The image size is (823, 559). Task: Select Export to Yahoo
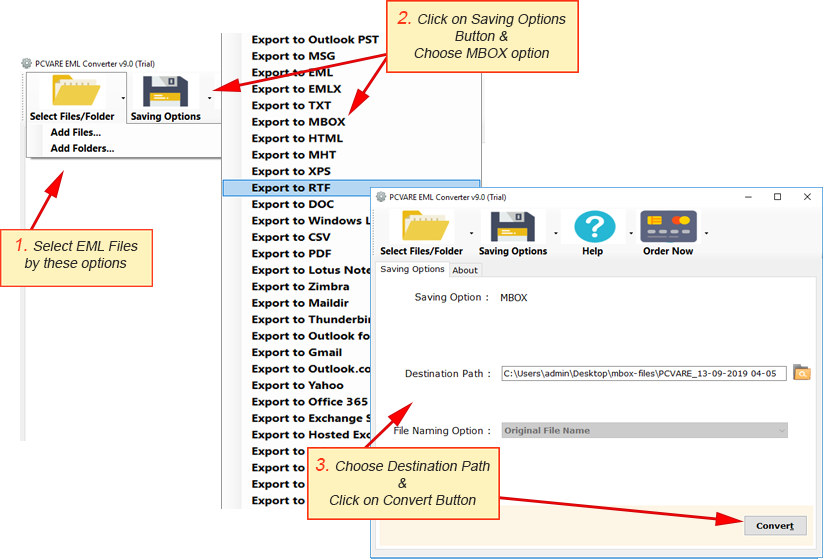point(298,385)
